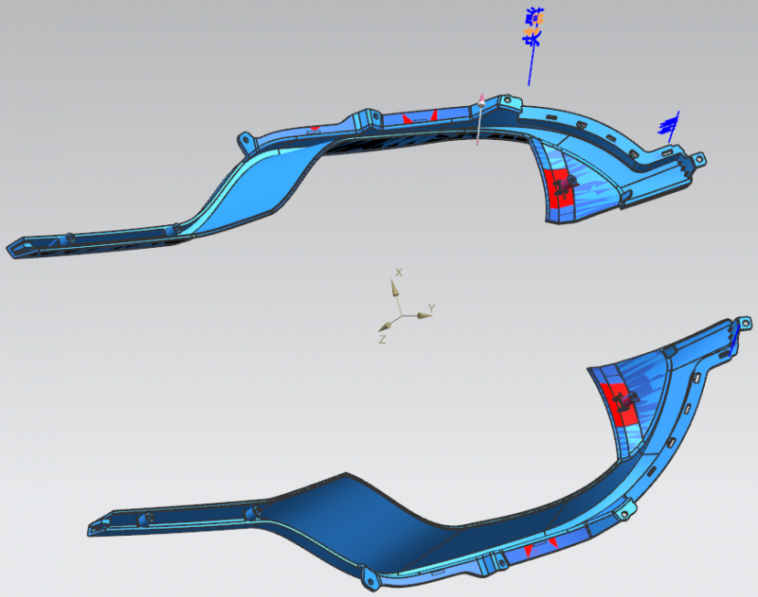The height and width of the screenshot is (597, 758).
Task: Pick the pink vector arrow handle on upper part
Action: coord(481,101)
